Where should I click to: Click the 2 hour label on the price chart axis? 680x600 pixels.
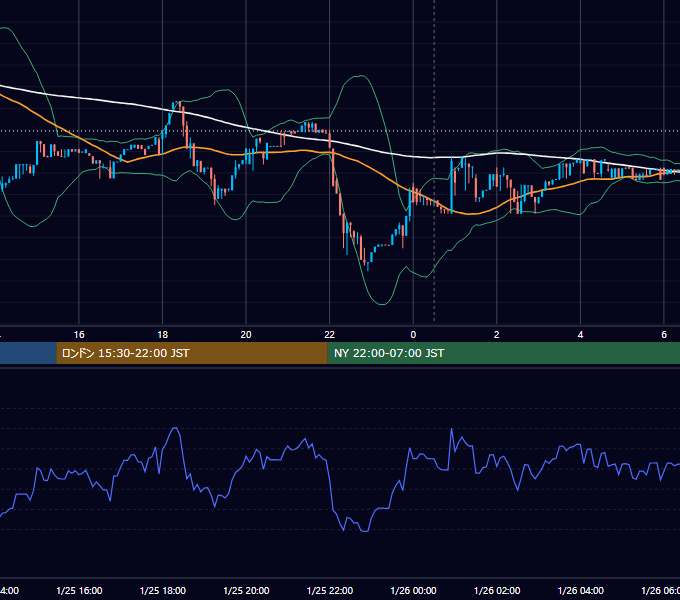pyautogui.click(x=497, y=335)
